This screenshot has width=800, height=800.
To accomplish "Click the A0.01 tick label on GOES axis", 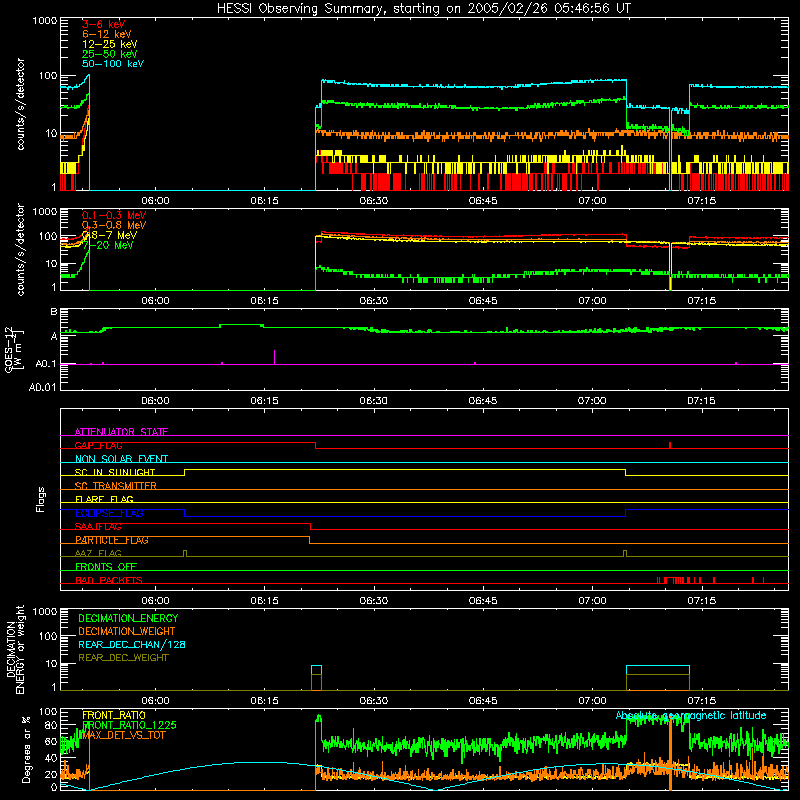I will (x=42, y=387).
